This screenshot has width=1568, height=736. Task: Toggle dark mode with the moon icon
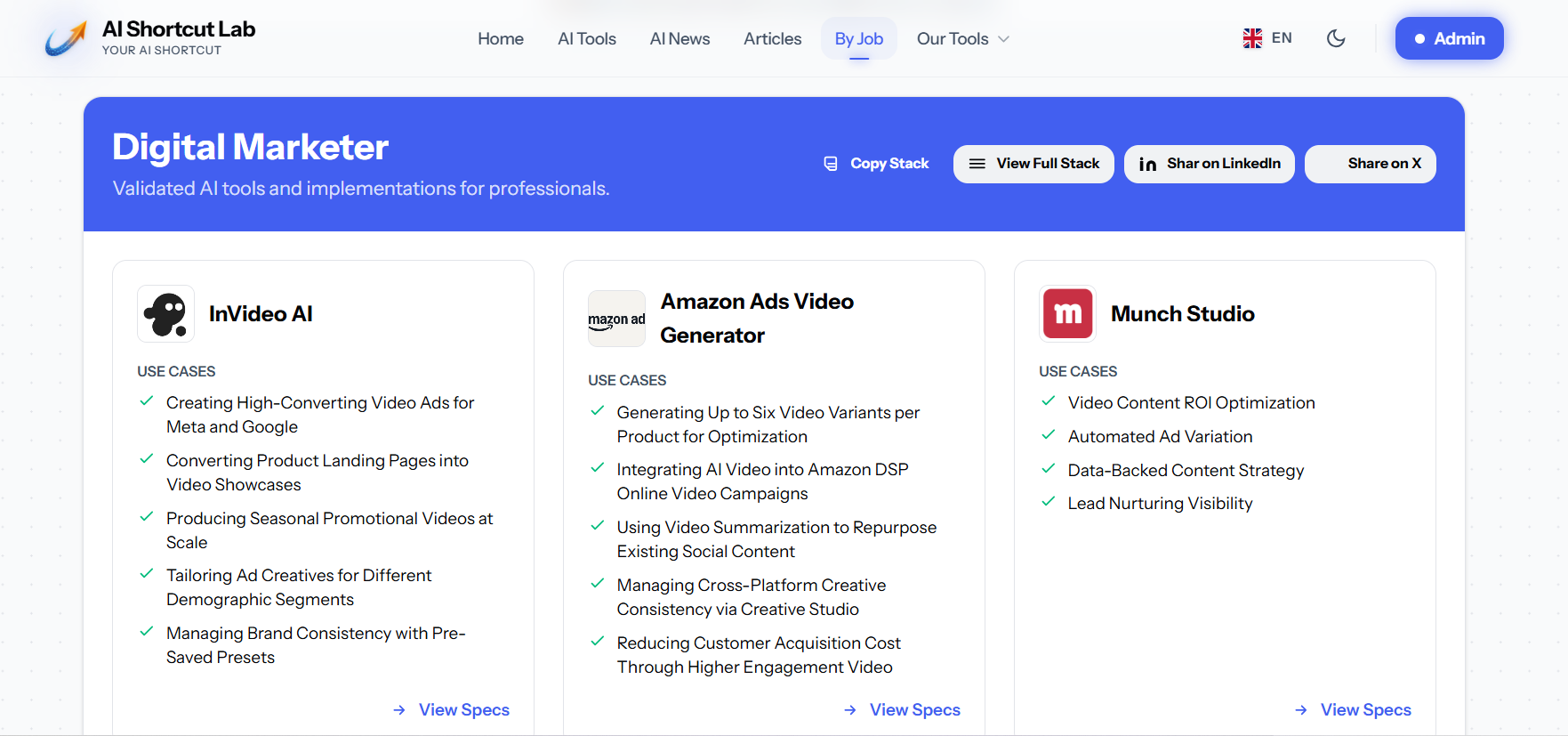point(1336,38)
